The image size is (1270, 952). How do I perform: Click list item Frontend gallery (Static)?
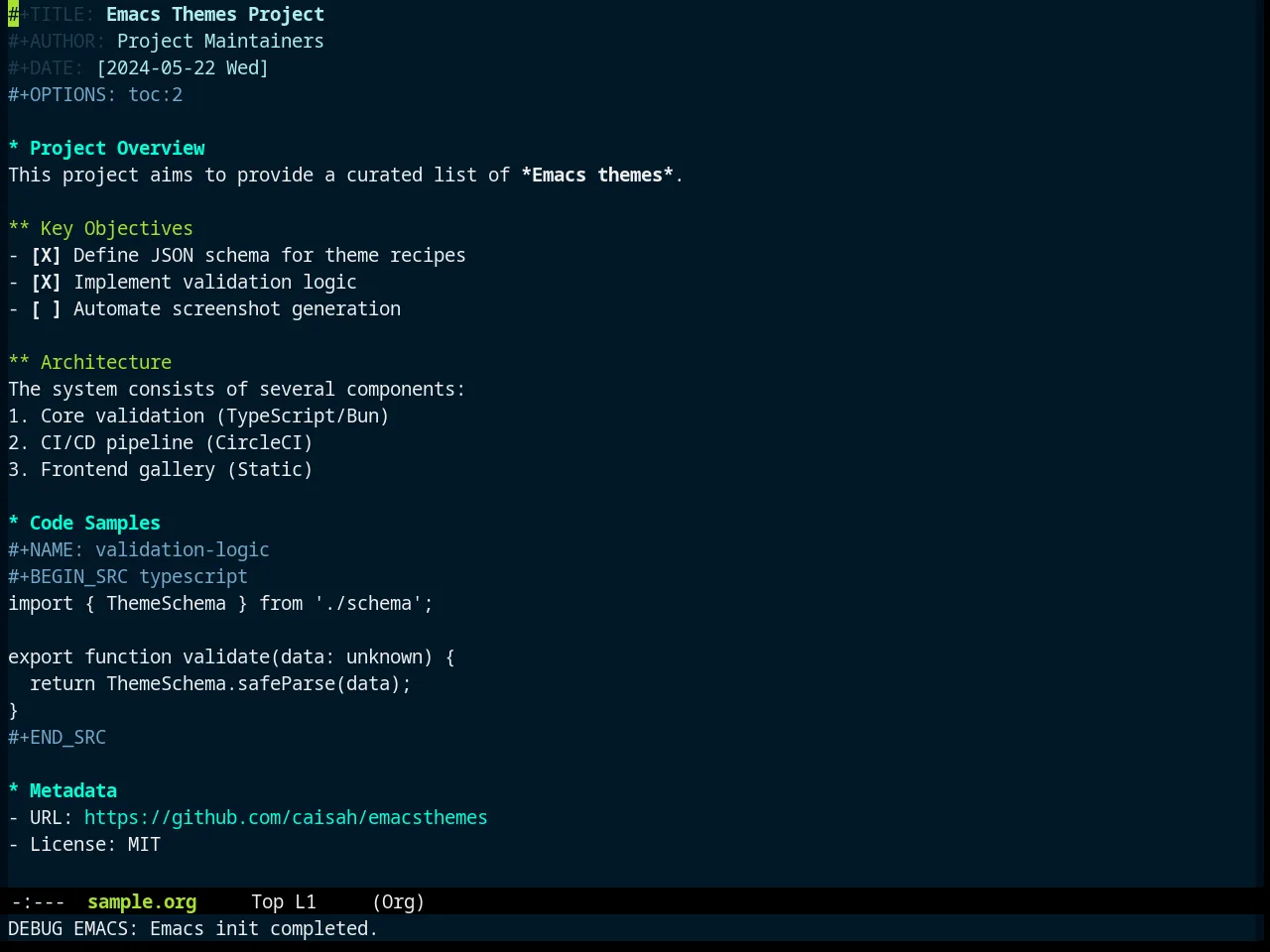161,470
